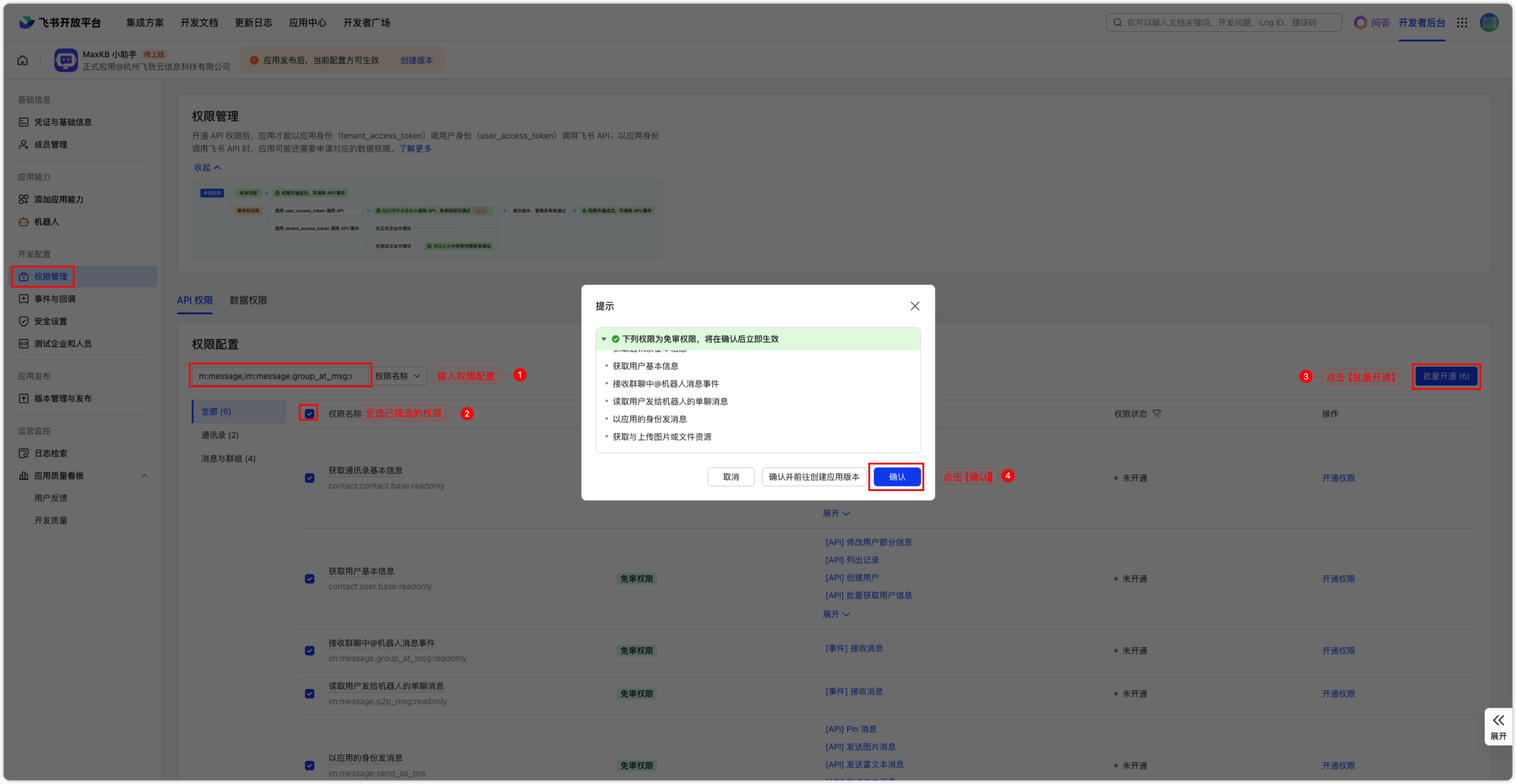Open 日志检索 in sidebar
The image size is (1516, 784).
click(x=50, y=453)
